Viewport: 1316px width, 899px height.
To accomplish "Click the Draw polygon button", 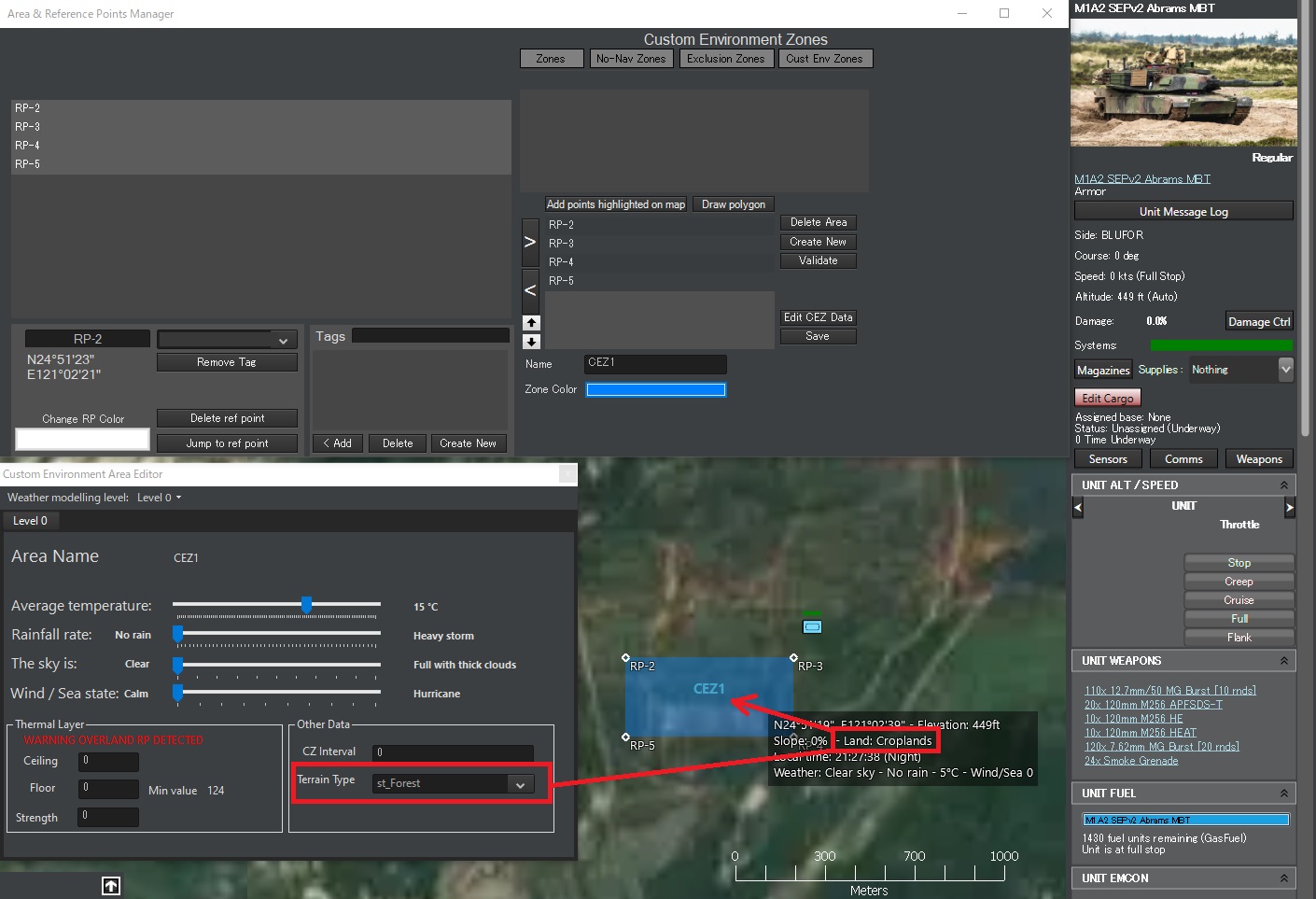I will point(734,204).
